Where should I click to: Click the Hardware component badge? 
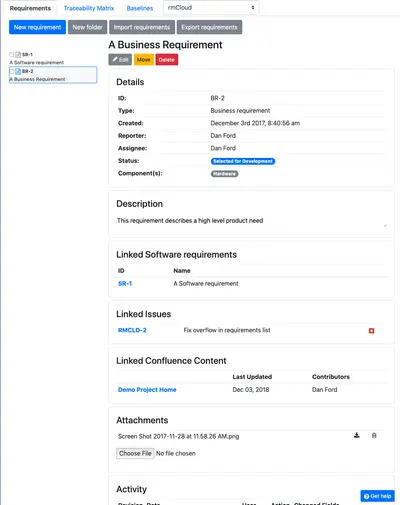pos(224,174)
